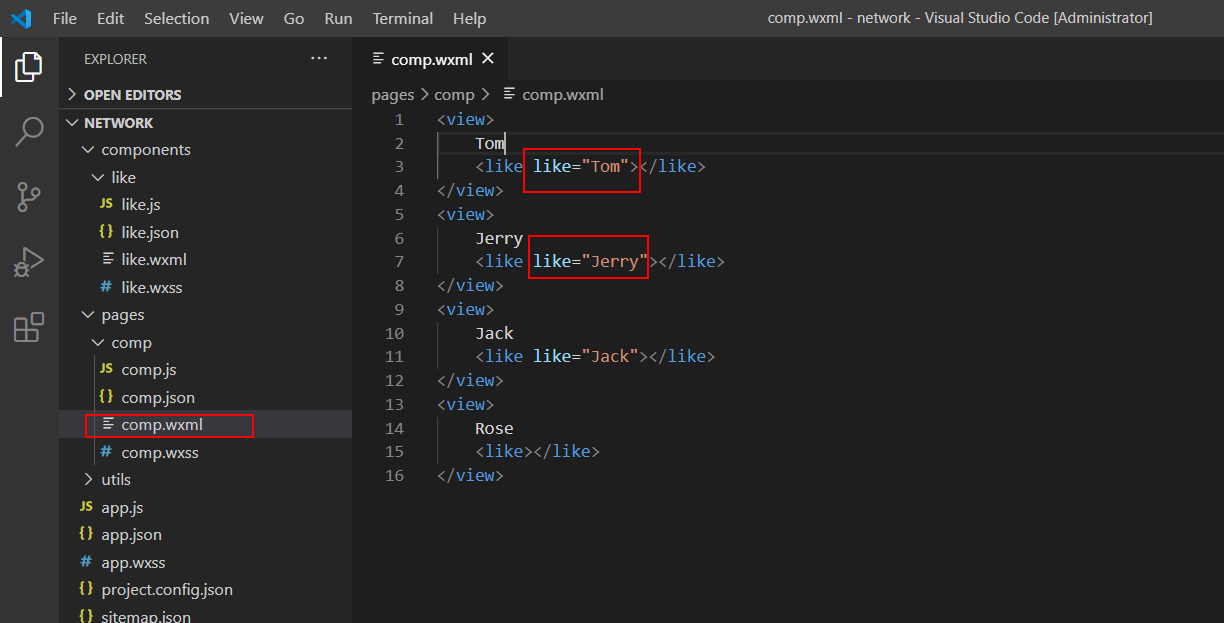
Task: Open the View menu
Action: tap(246, 18)
